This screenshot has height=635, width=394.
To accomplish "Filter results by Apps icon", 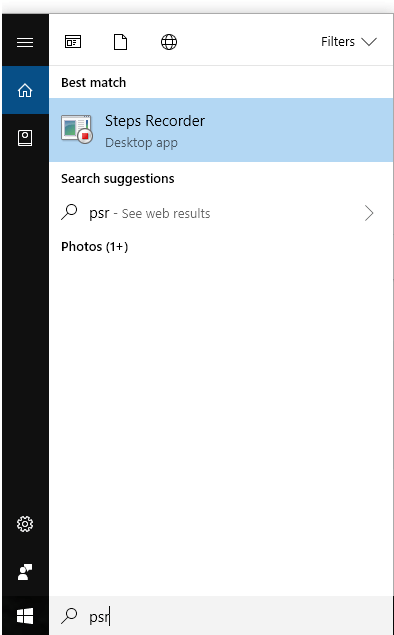I will point(73,42).
